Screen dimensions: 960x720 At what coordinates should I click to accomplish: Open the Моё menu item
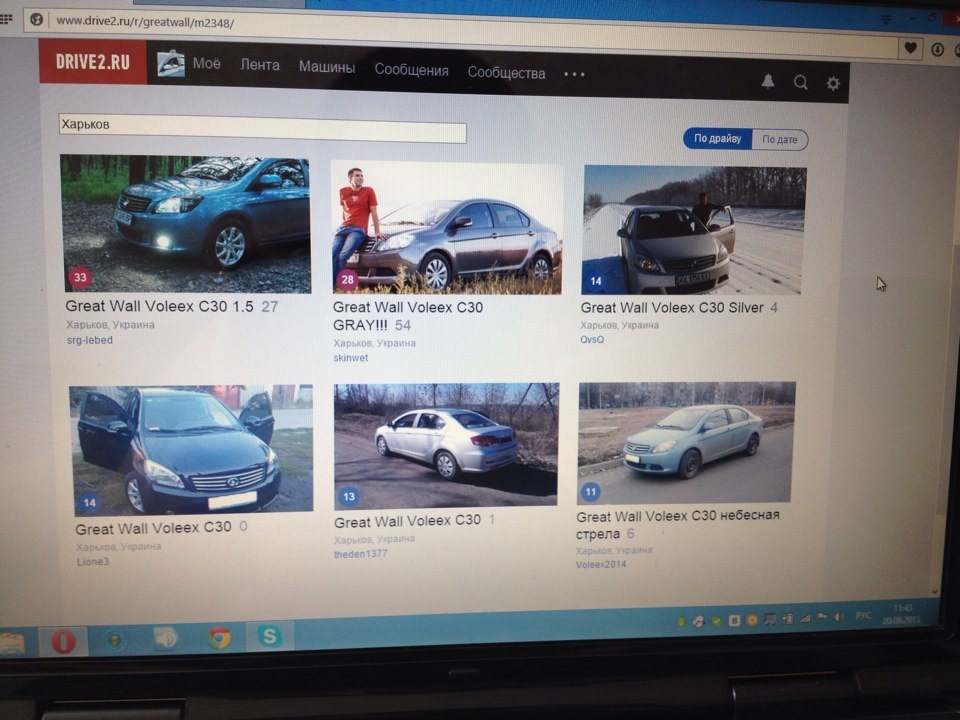pyautogui.click(x=206, y=64)
